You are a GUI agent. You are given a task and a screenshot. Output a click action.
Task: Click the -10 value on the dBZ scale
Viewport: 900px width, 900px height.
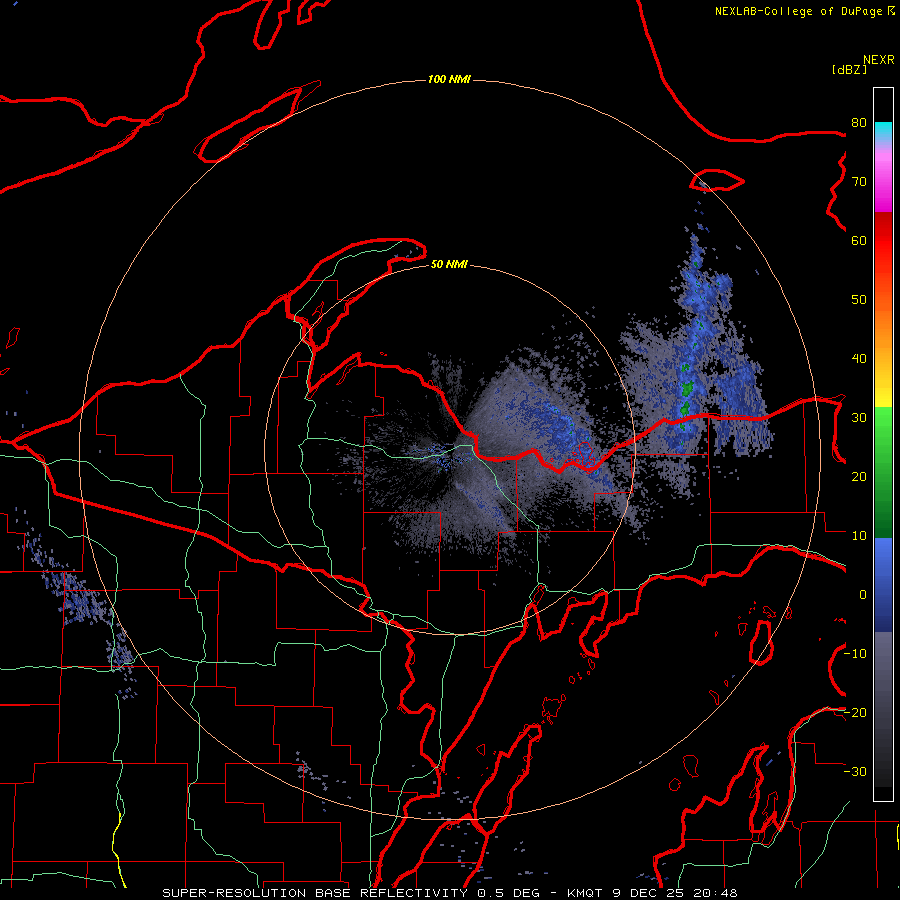[x=856, y=654]
